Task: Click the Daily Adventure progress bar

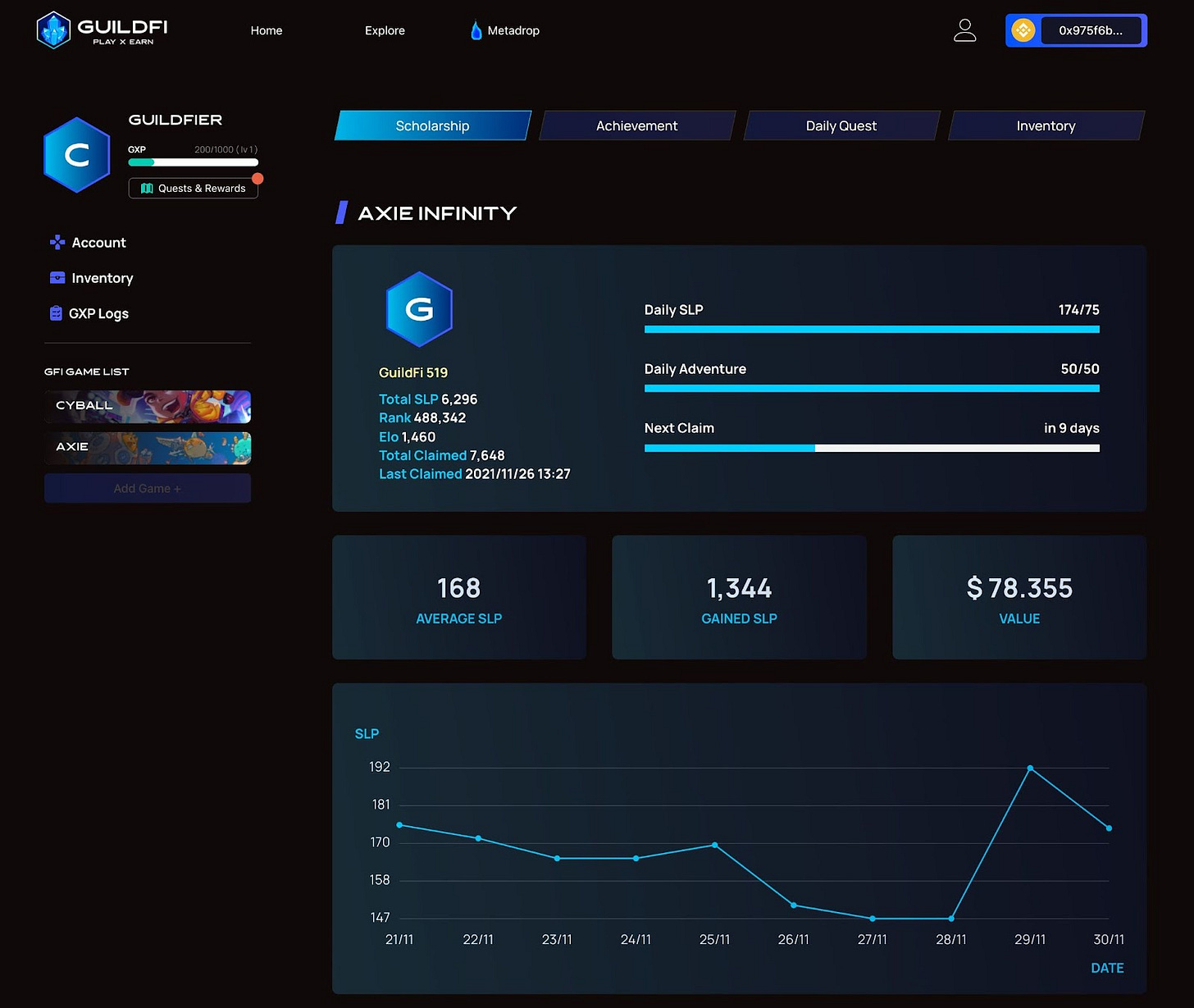Action: pyautogui.click(x=872, y=388)
